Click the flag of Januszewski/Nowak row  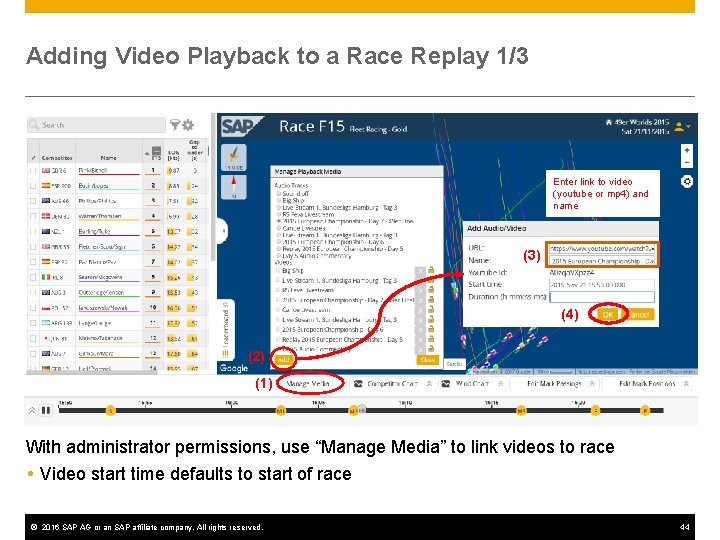[x=45, y=308]
